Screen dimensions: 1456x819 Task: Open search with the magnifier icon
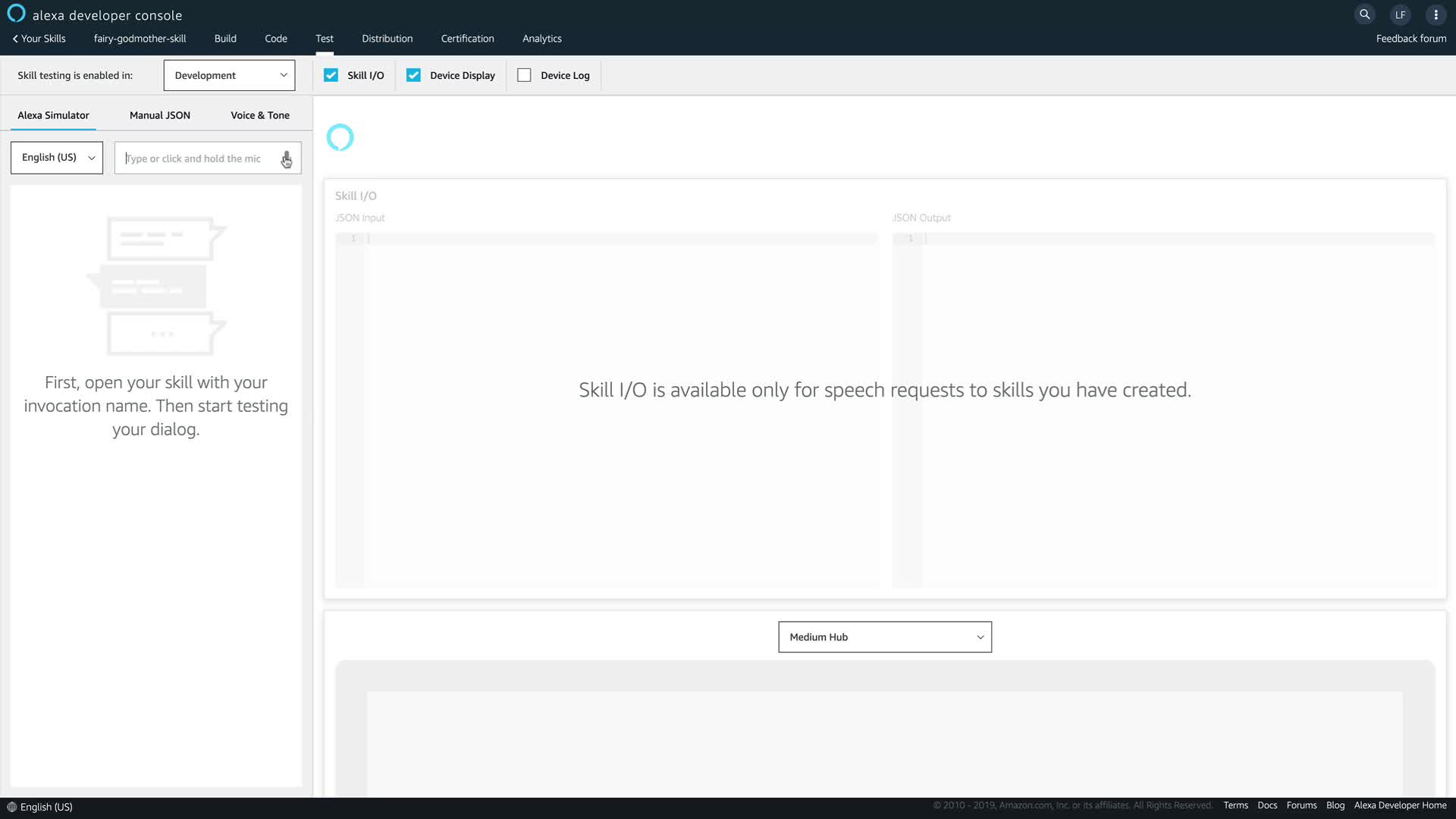pyautogui.click(x=1364, y=14)
